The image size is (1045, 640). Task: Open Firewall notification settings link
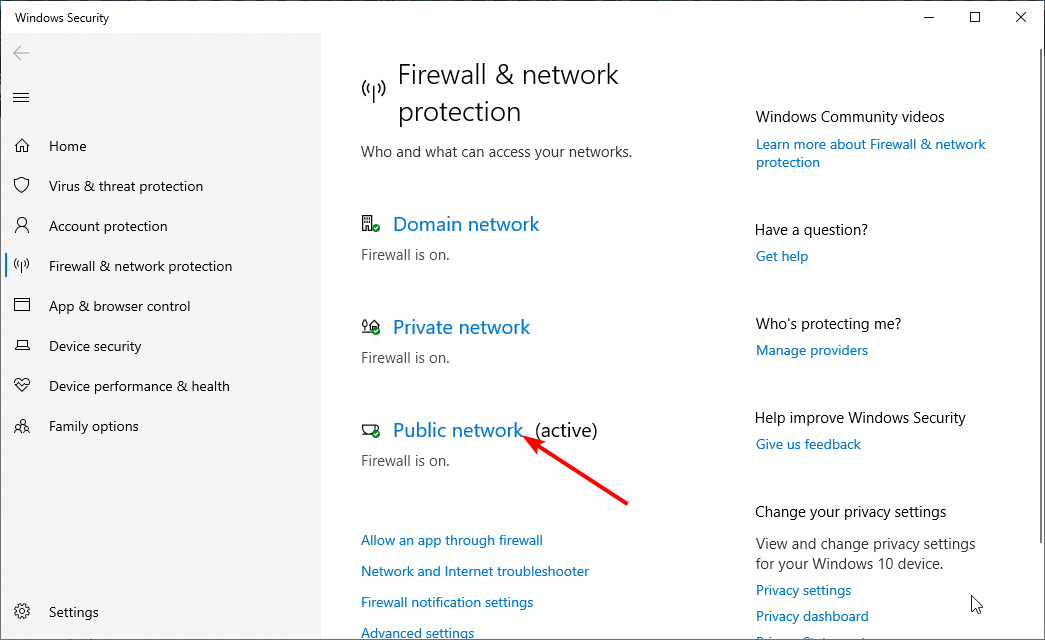446,602
